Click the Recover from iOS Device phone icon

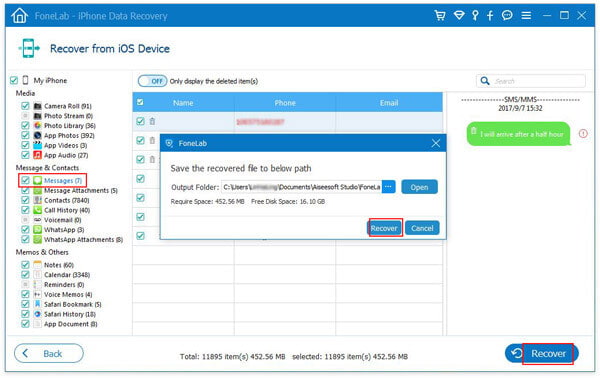coord(29,49)
